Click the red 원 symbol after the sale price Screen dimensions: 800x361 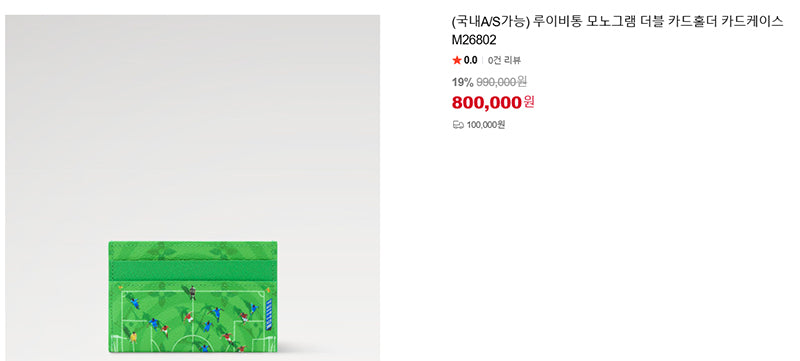coord(529,102)
